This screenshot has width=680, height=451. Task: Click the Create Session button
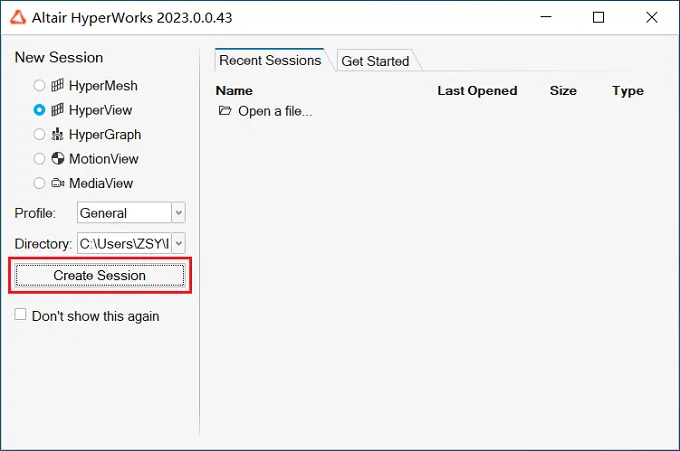[100, 275]
